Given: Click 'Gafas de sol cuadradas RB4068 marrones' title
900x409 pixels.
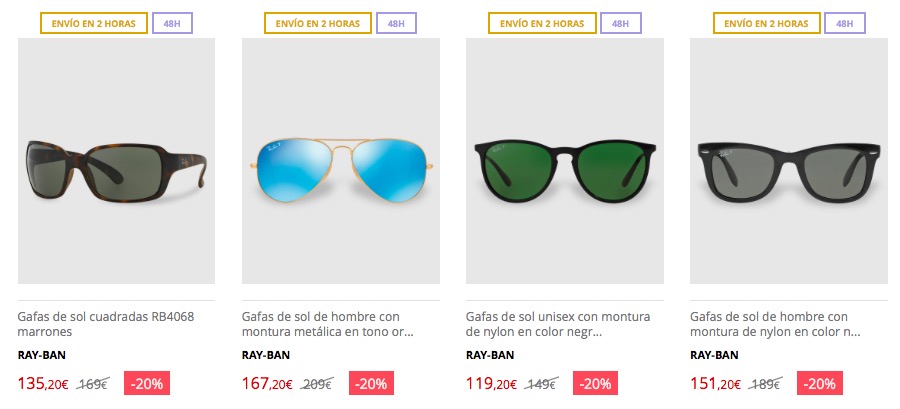Looking at the screenshot, I should (x=106, y=324).
